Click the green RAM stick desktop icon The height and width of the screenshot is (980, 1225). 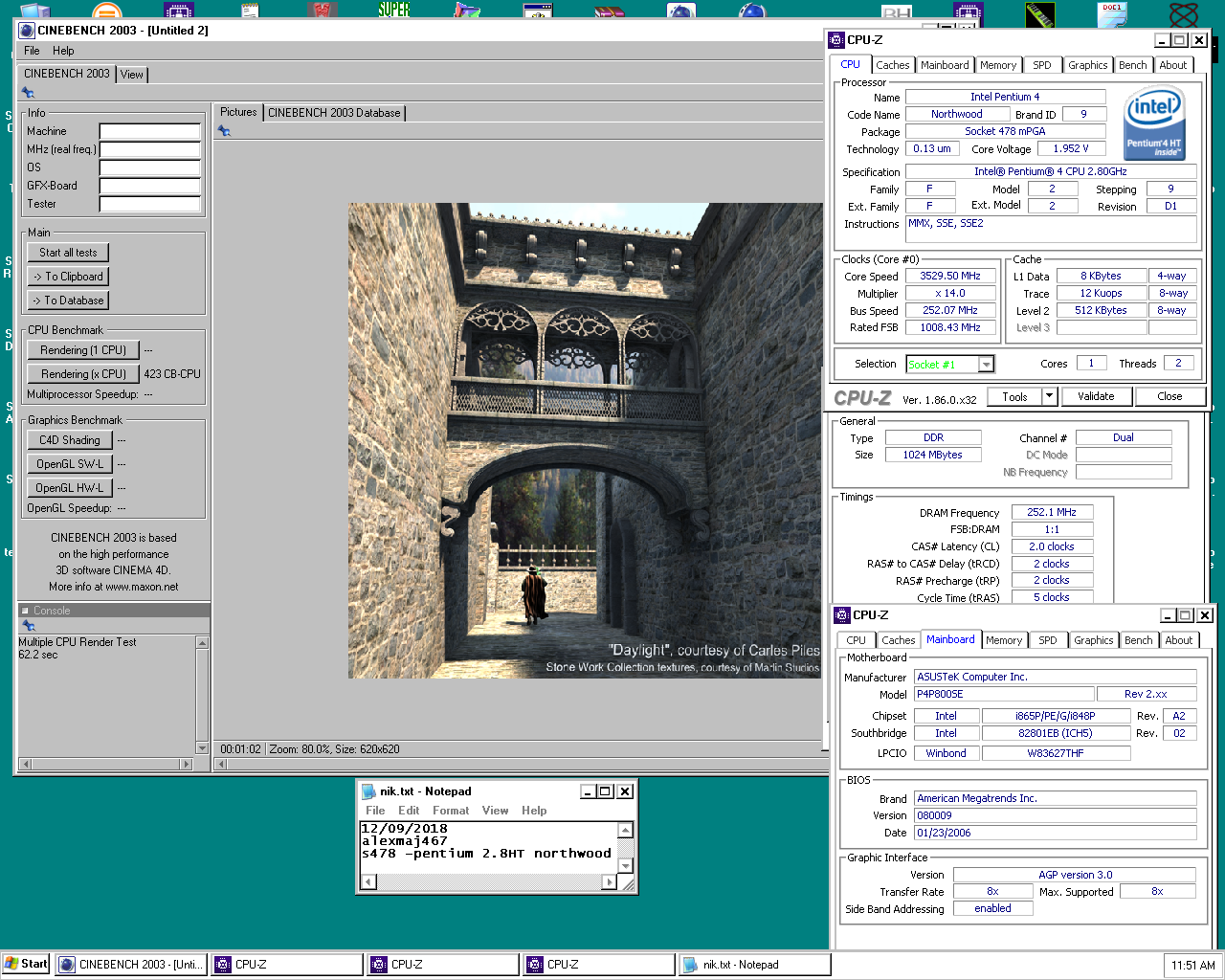[1039, 14]
